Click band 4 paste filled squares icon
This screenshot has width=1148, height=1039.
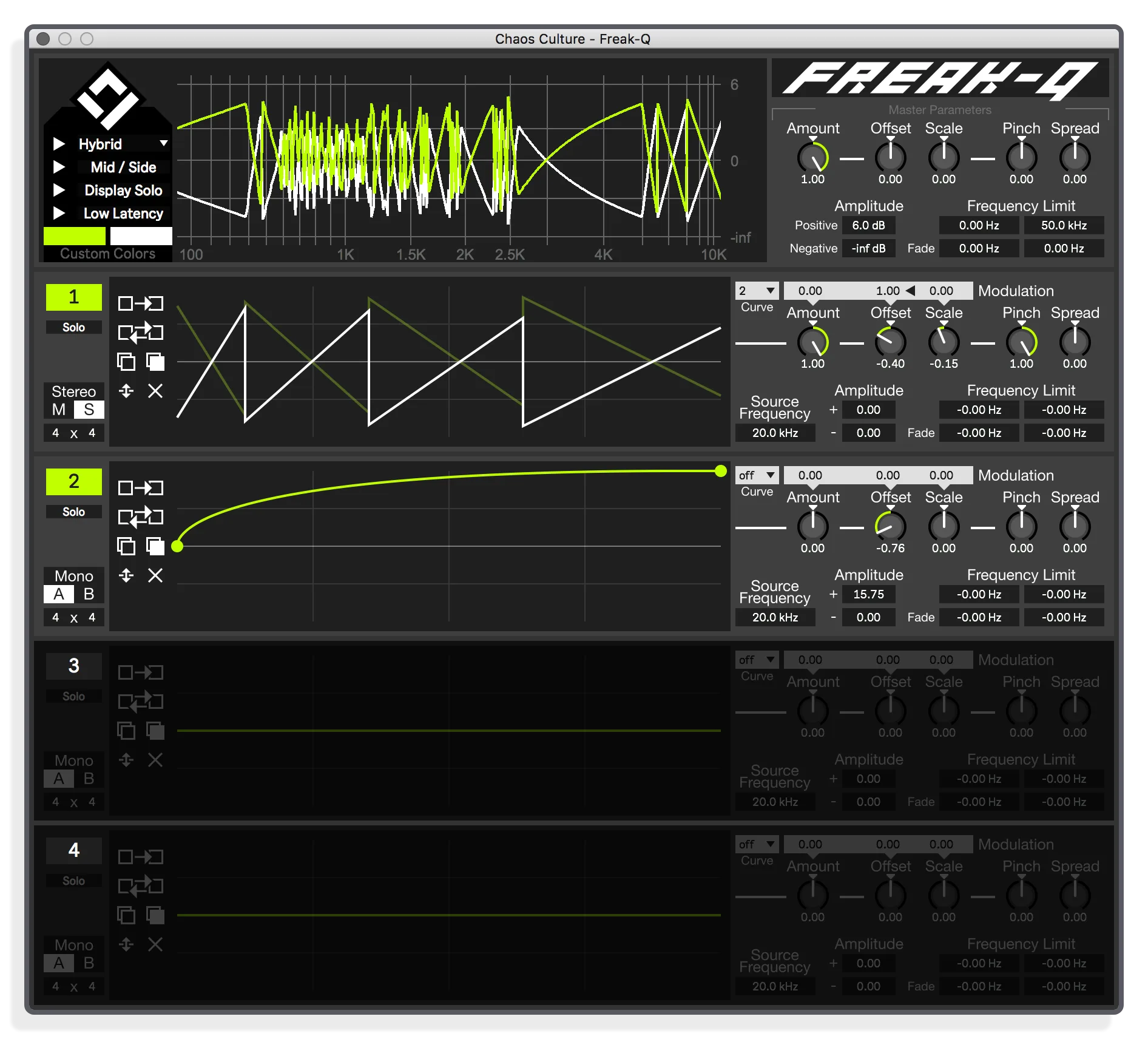coord(155,915)
